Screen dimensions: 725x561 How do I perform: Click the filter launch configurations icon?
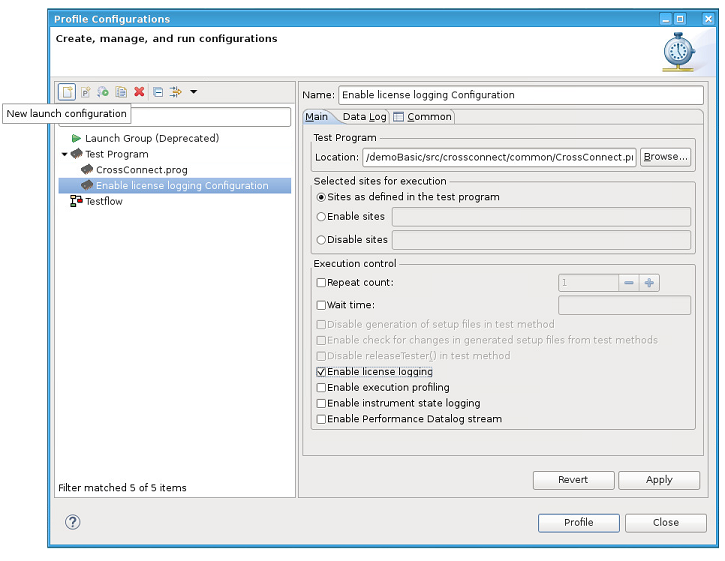pos(175,92)
